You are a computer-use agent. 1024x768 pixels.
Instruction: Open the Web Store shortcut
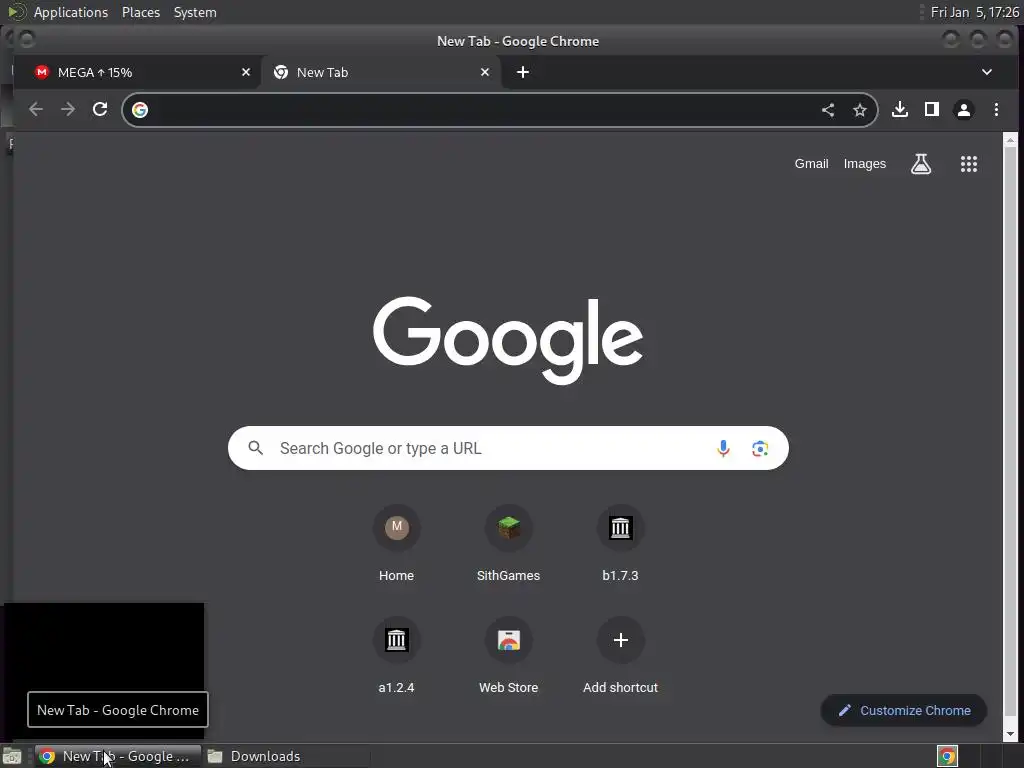pyautogui.click(x=508, y=655)
